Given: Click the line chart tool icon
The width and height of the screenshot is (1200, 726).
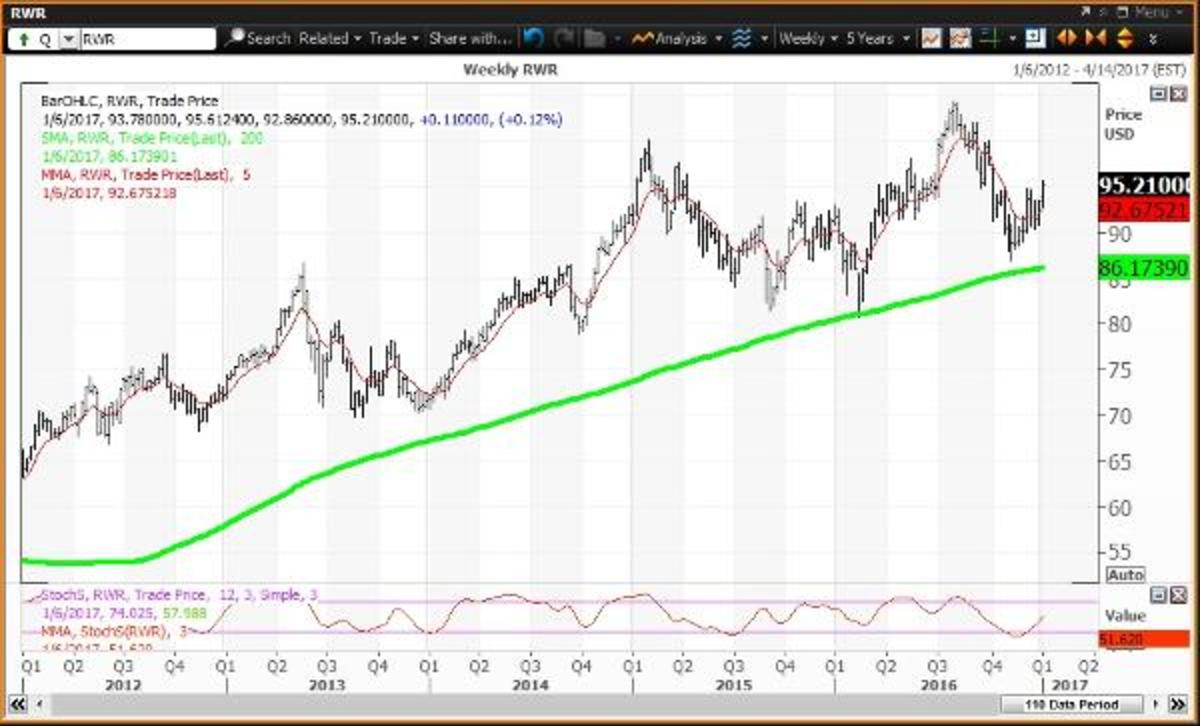Looking at the screenshot, I should [931, 39].
